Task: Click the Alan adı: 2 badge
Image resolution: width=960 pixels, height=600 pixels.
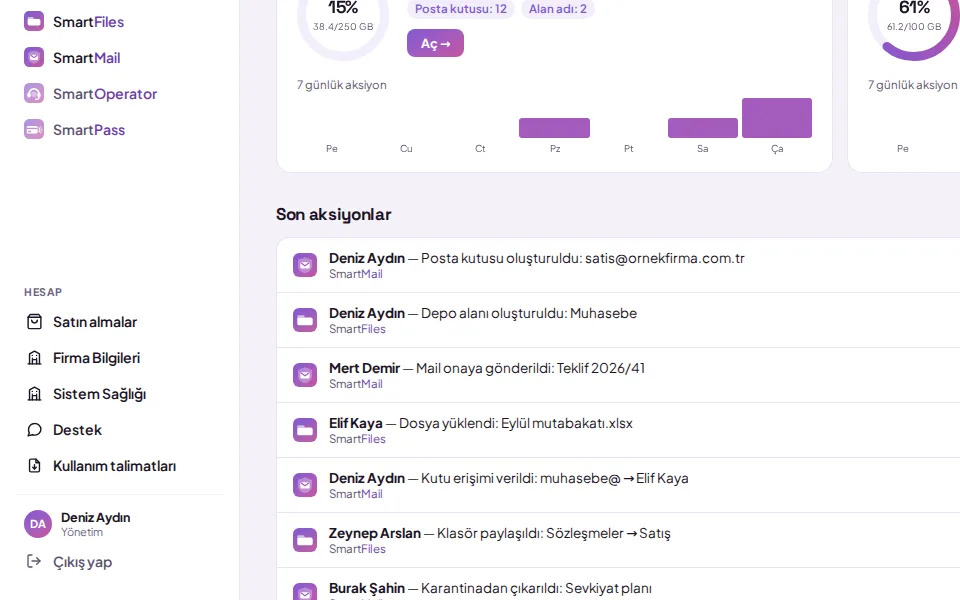Action: coord(558,9)
